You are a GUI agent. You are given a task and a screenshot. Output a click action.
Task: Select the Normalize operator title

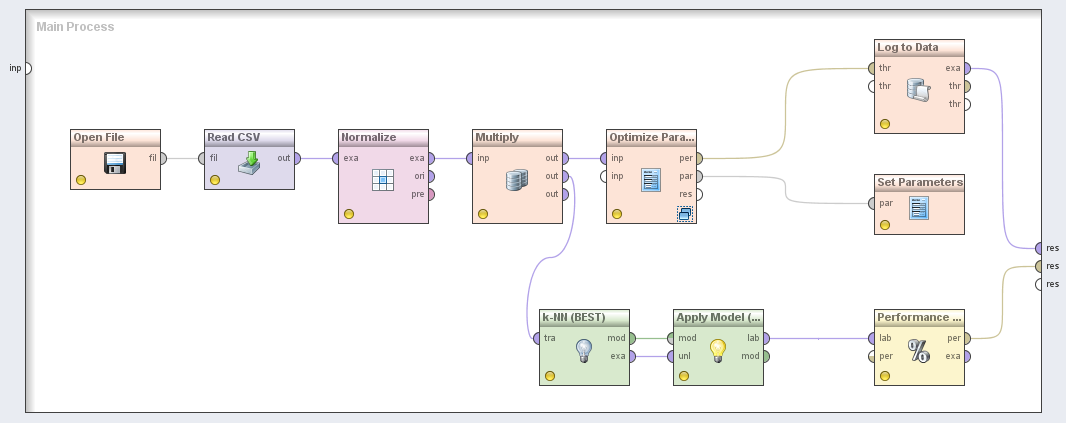point(369,137)
